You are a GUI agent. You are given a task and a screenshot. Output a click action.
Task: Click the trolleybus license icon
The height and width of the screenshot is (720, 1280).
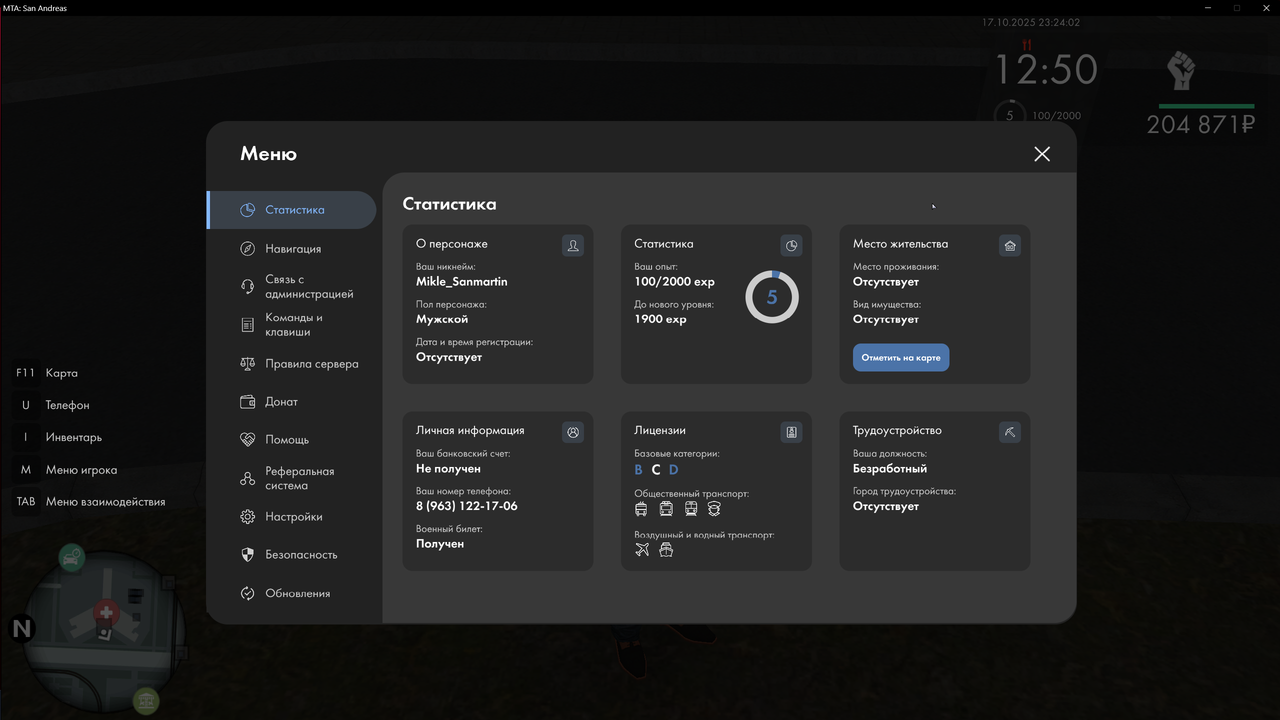(641, 509)
